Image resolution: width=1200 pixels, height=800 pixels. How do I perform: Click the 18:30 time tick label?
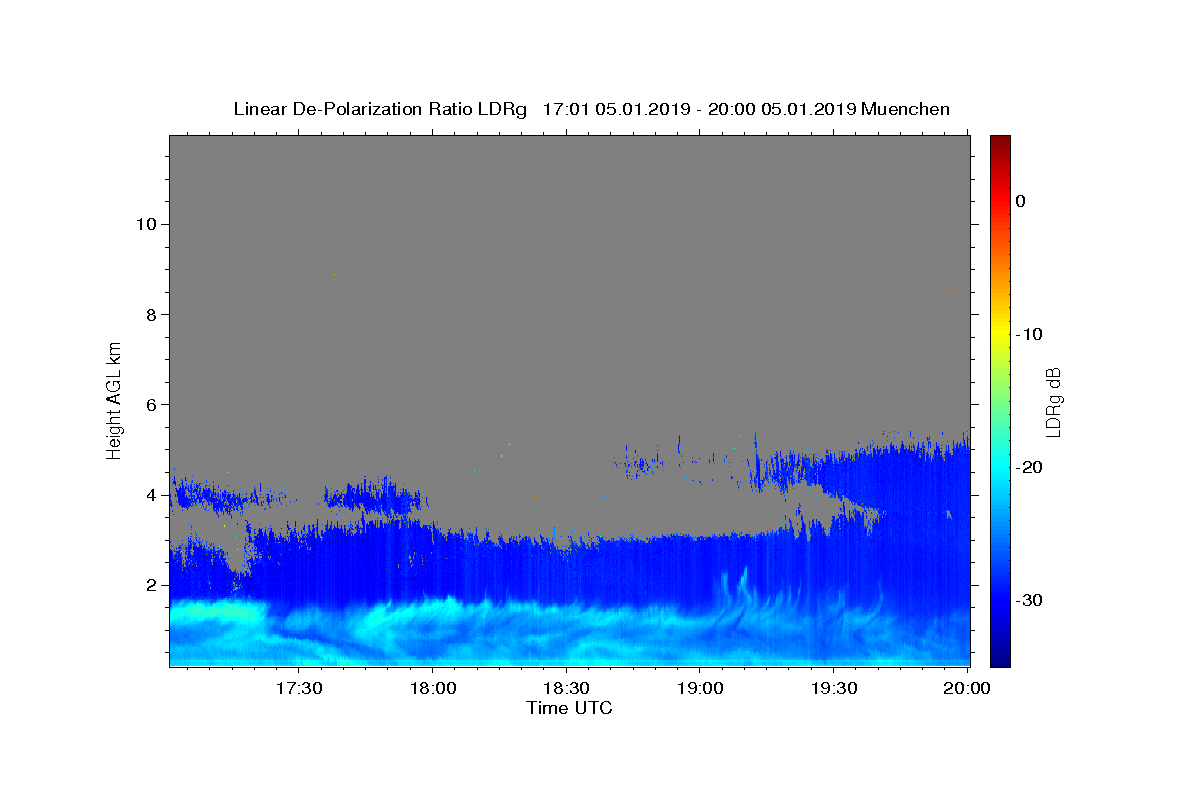[566, 689]
